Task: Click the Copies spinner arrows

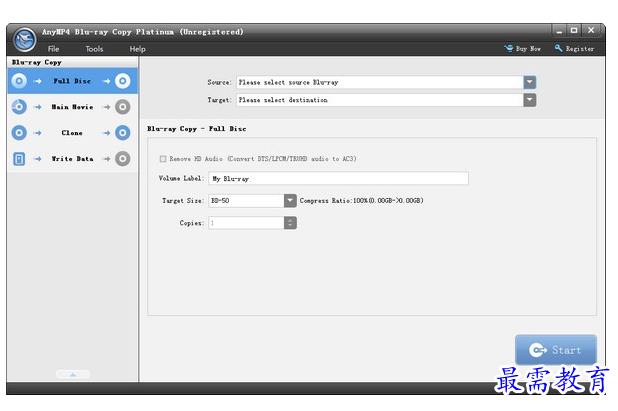Action: [x=290, y=223]
